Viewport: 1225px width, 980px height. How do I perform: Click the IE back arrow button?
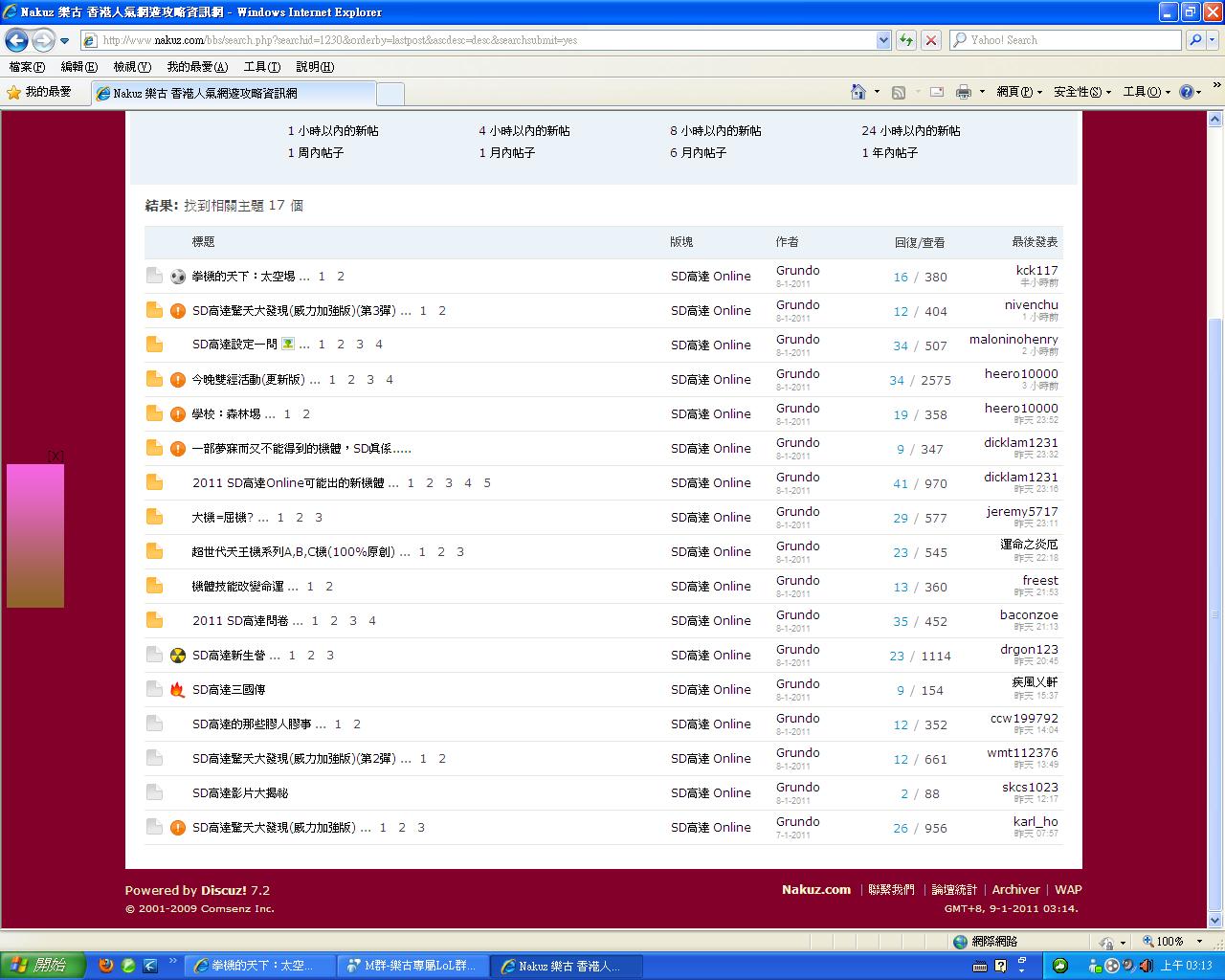pyautogui.click(x=16, y=40)
